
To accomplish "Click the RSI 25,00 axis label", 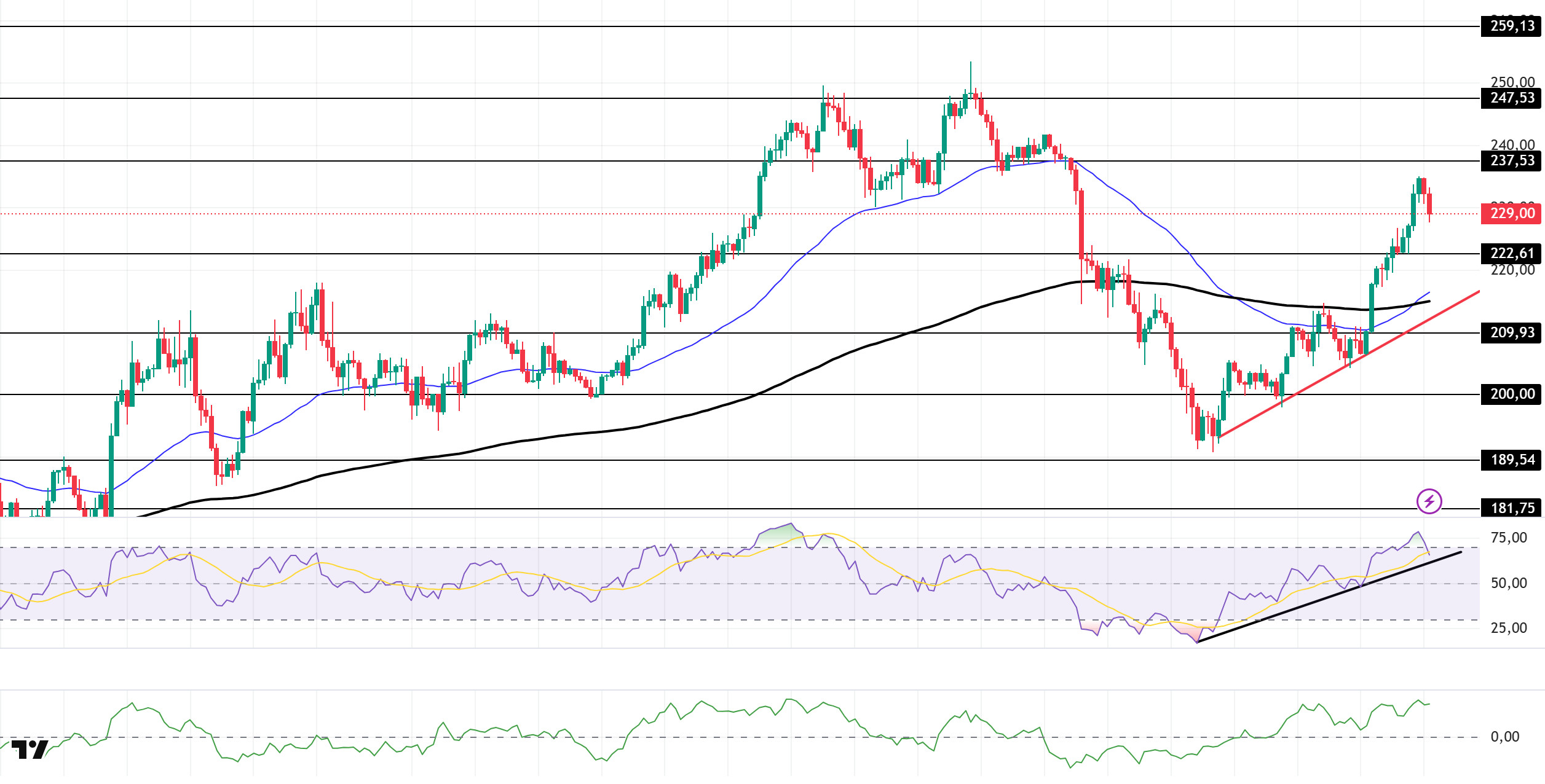I will point(1508,629).
